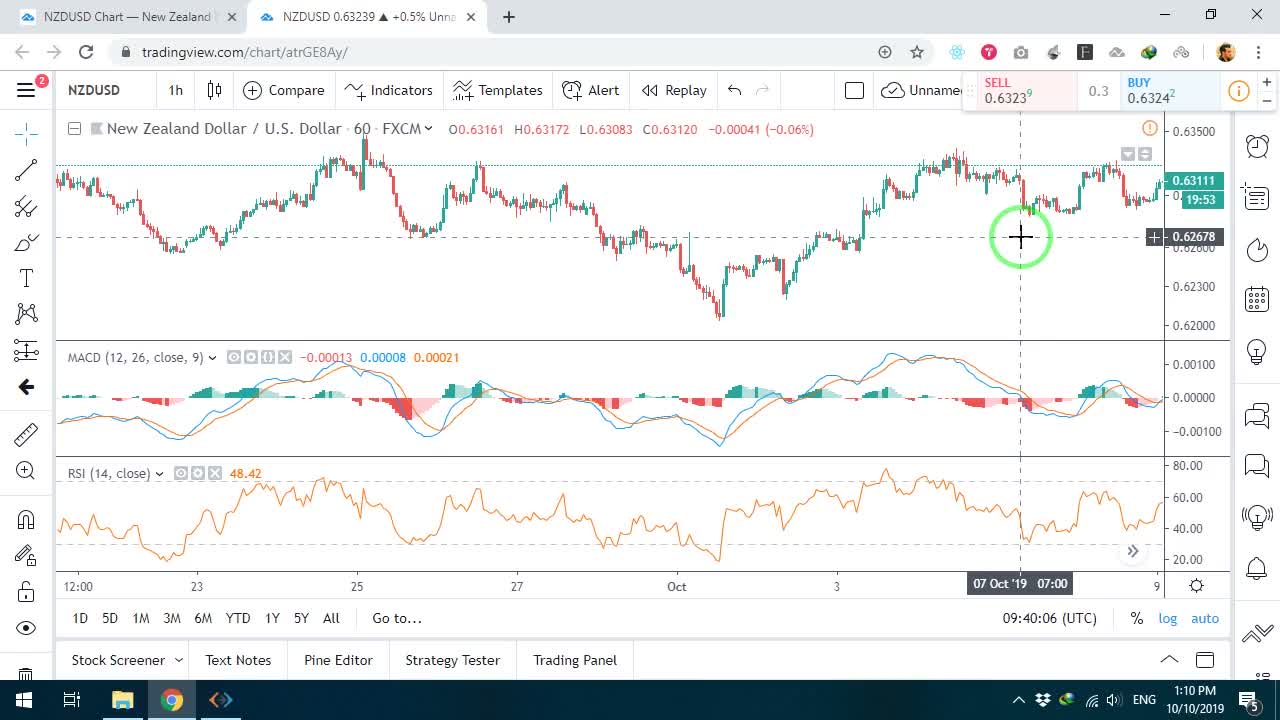This screenshot has height=720, width=1280.
Task: Open indicator Templates menu
Action: 497,90
